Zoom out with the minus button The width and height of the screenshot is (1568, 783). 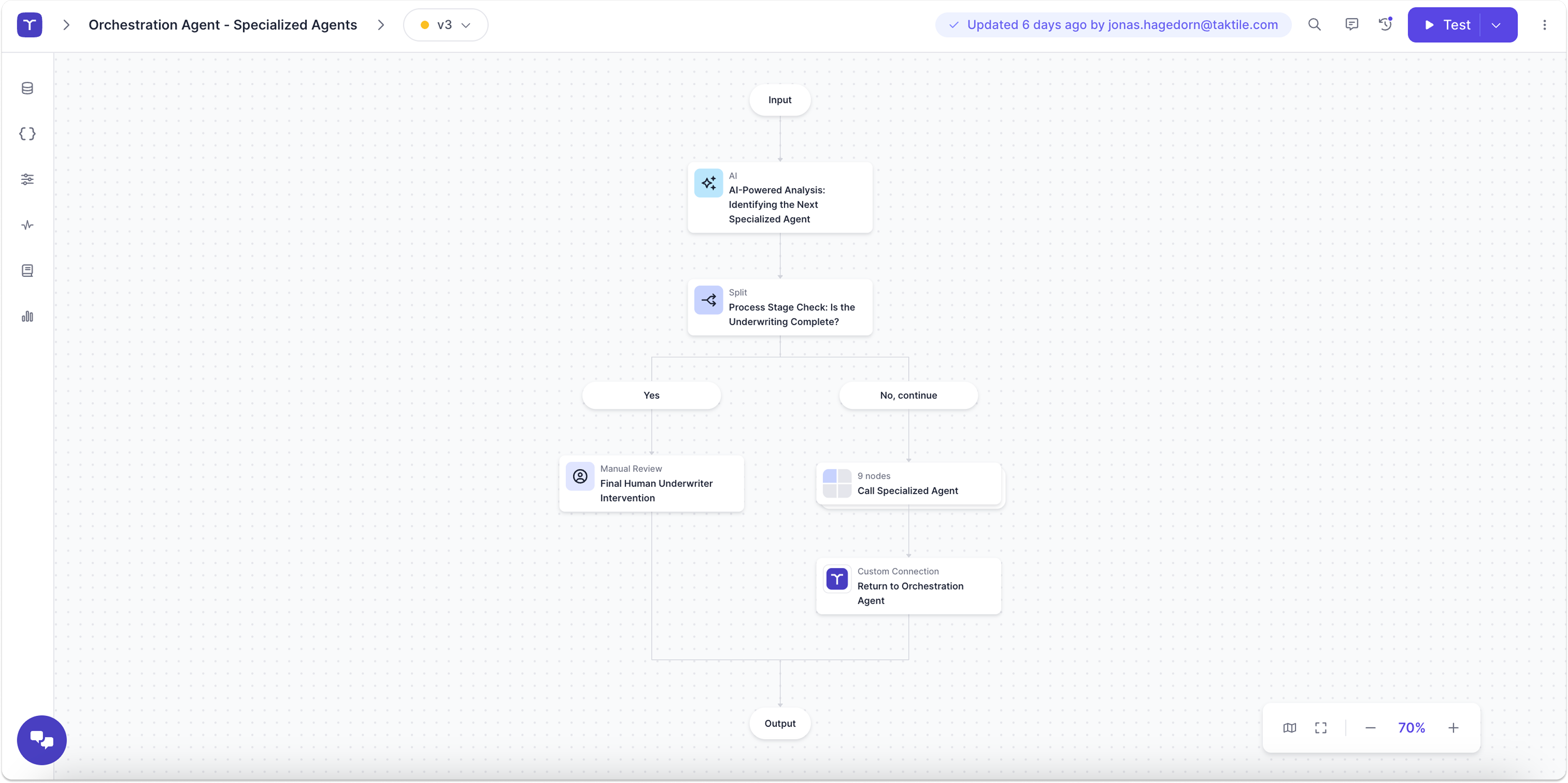pos(1370,727)
